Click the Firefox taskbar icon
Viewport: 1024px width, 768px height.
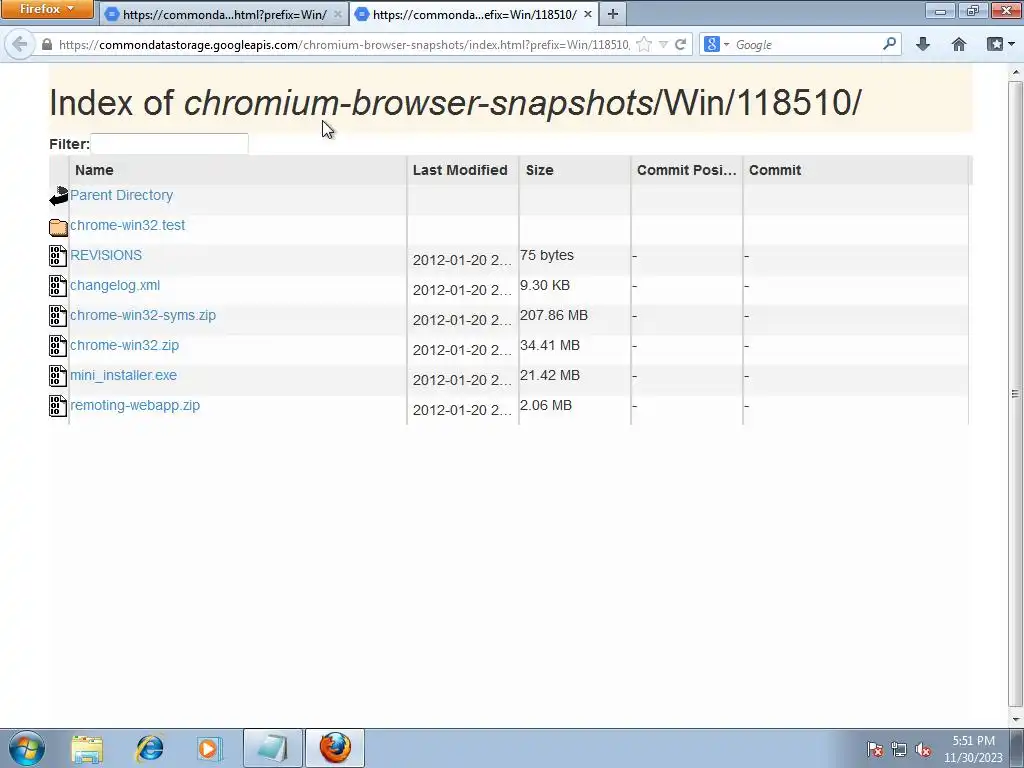click(x=335, y=748)
